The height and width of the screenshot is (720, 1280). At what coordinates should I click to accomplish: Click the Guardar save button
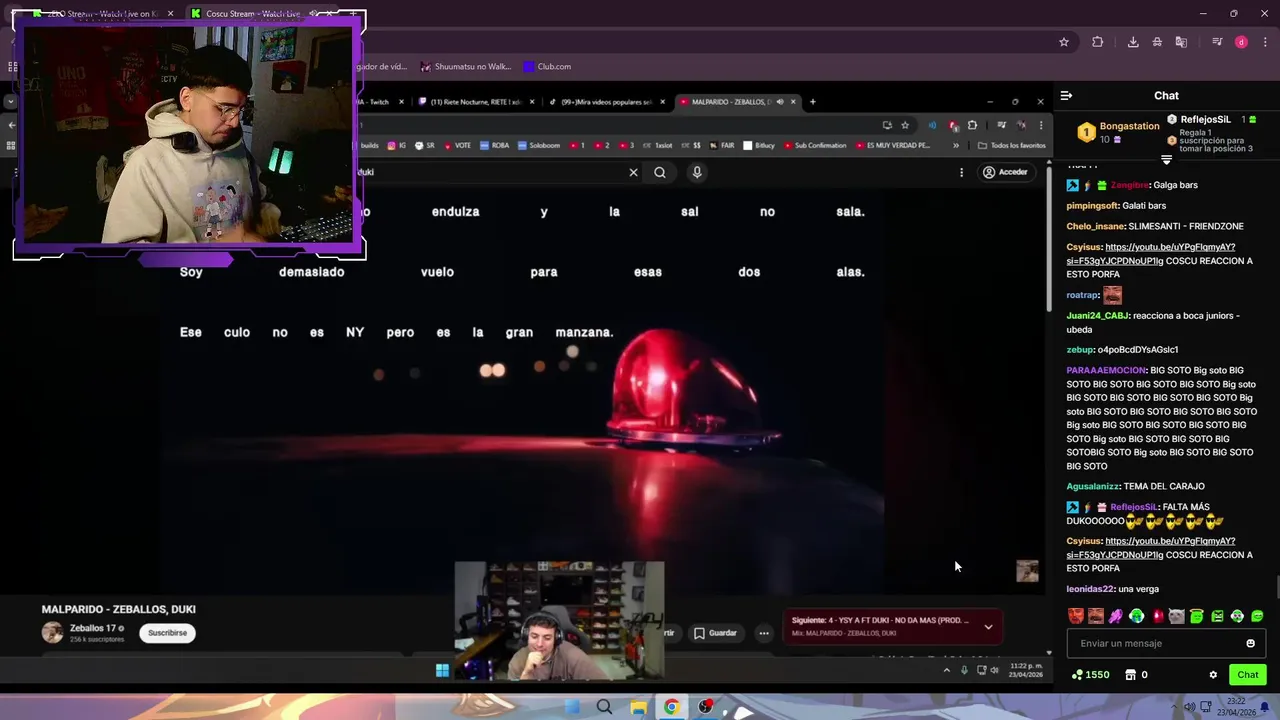[x=715, y=633]
